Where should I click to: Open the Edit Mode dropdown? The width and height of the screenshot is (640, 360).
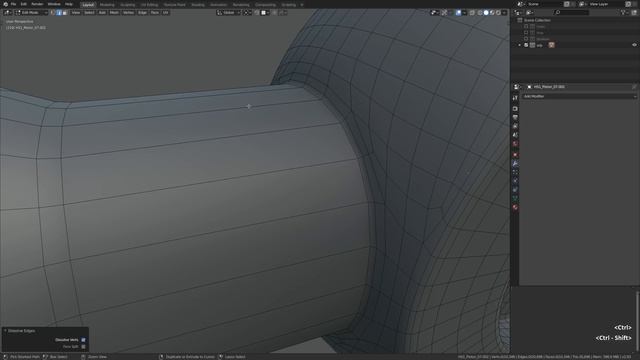pyautogui.click(x=31, y=13)
